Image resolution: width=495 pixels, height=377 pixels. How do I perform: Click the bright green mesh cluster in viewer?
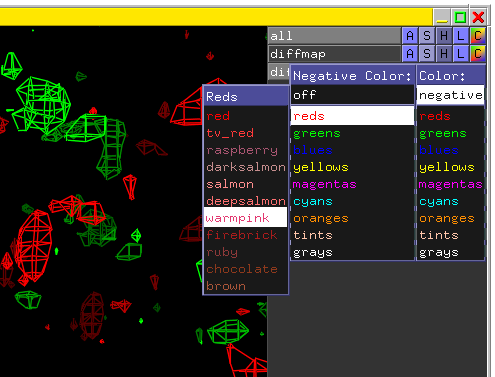(x=42, y=105)
